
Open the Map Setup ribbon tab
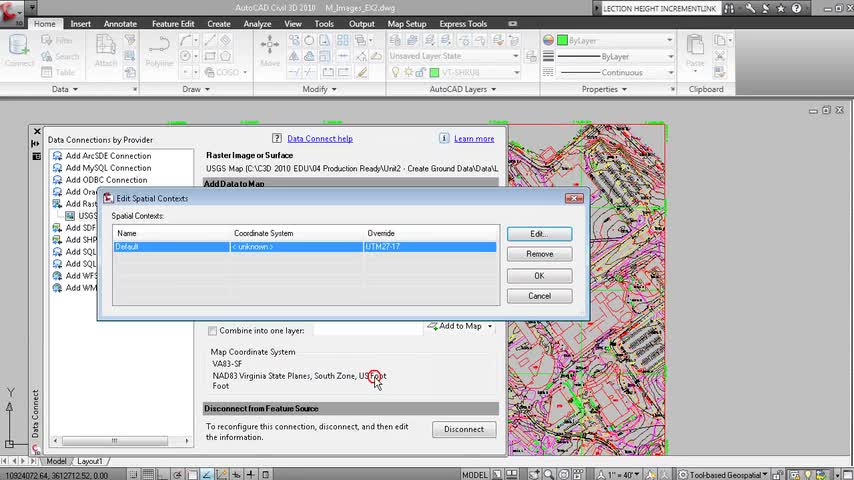[407, 24]
